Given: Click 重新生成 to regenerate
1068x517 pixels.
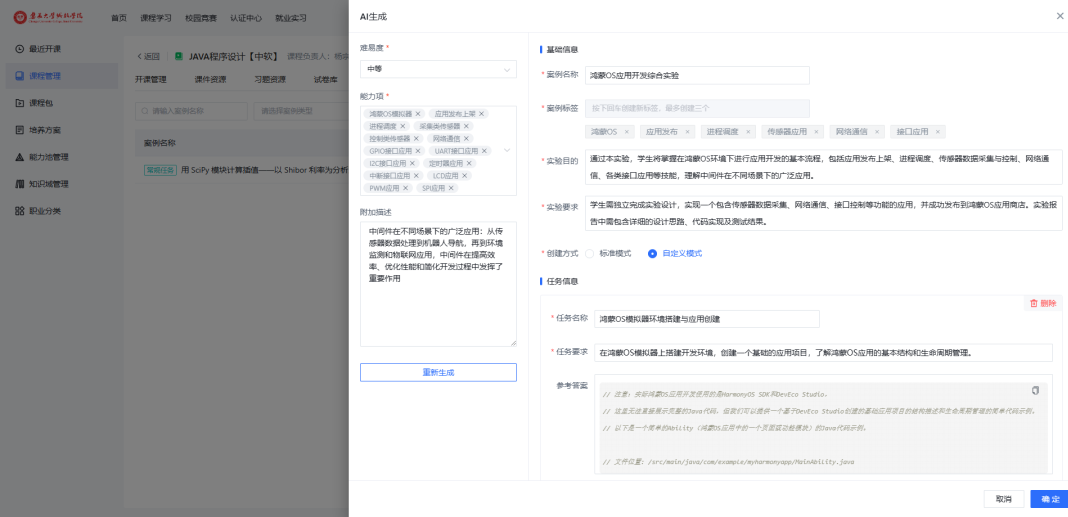Looking at the screenshot, I should [438, 373].
